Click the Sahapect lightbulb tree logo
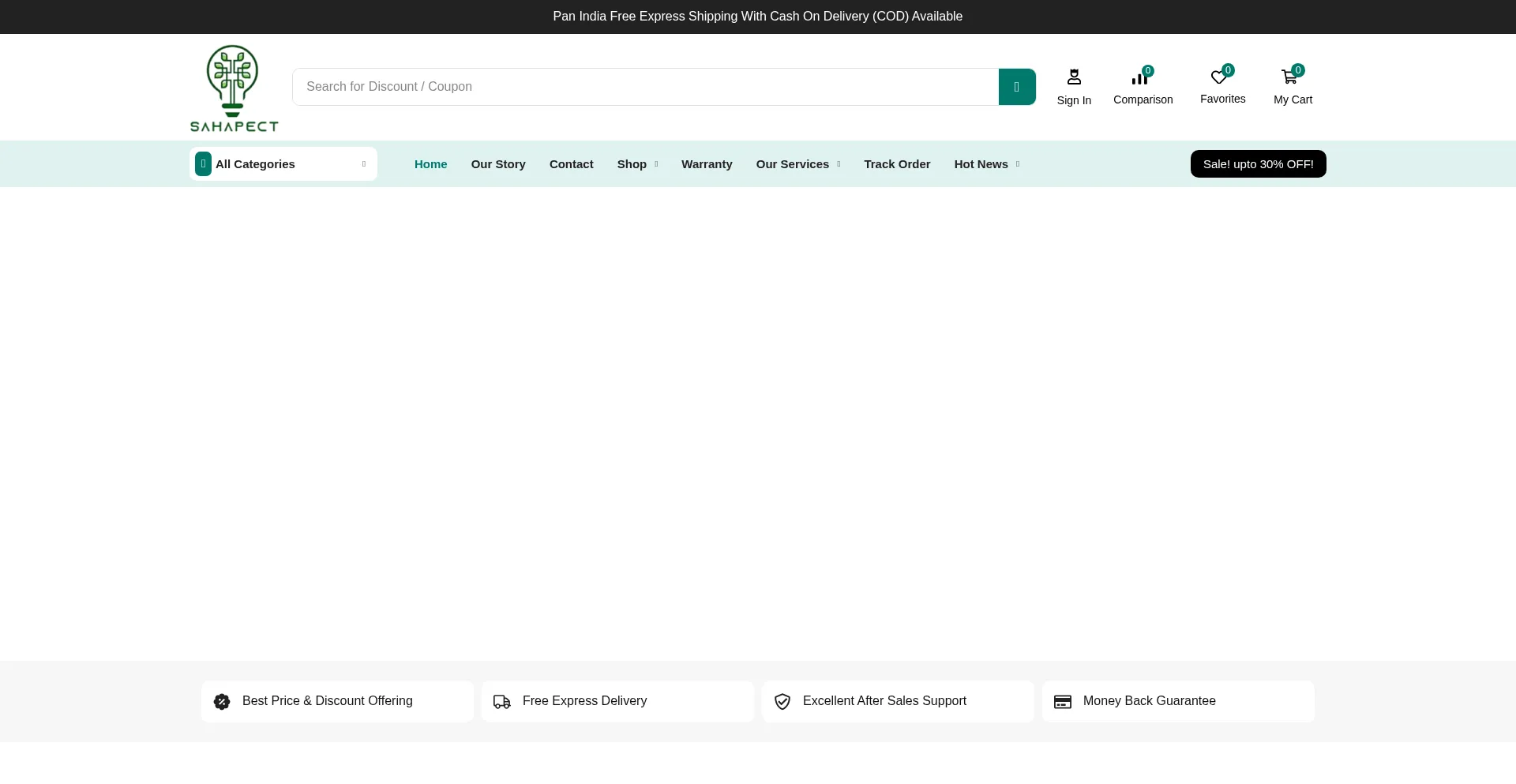 [234, 88]
